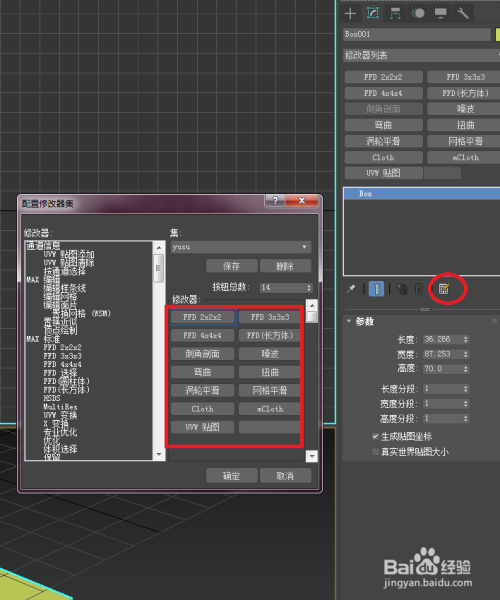
Task: Select MultiRes in left modifier list
Action: point(60,406)
